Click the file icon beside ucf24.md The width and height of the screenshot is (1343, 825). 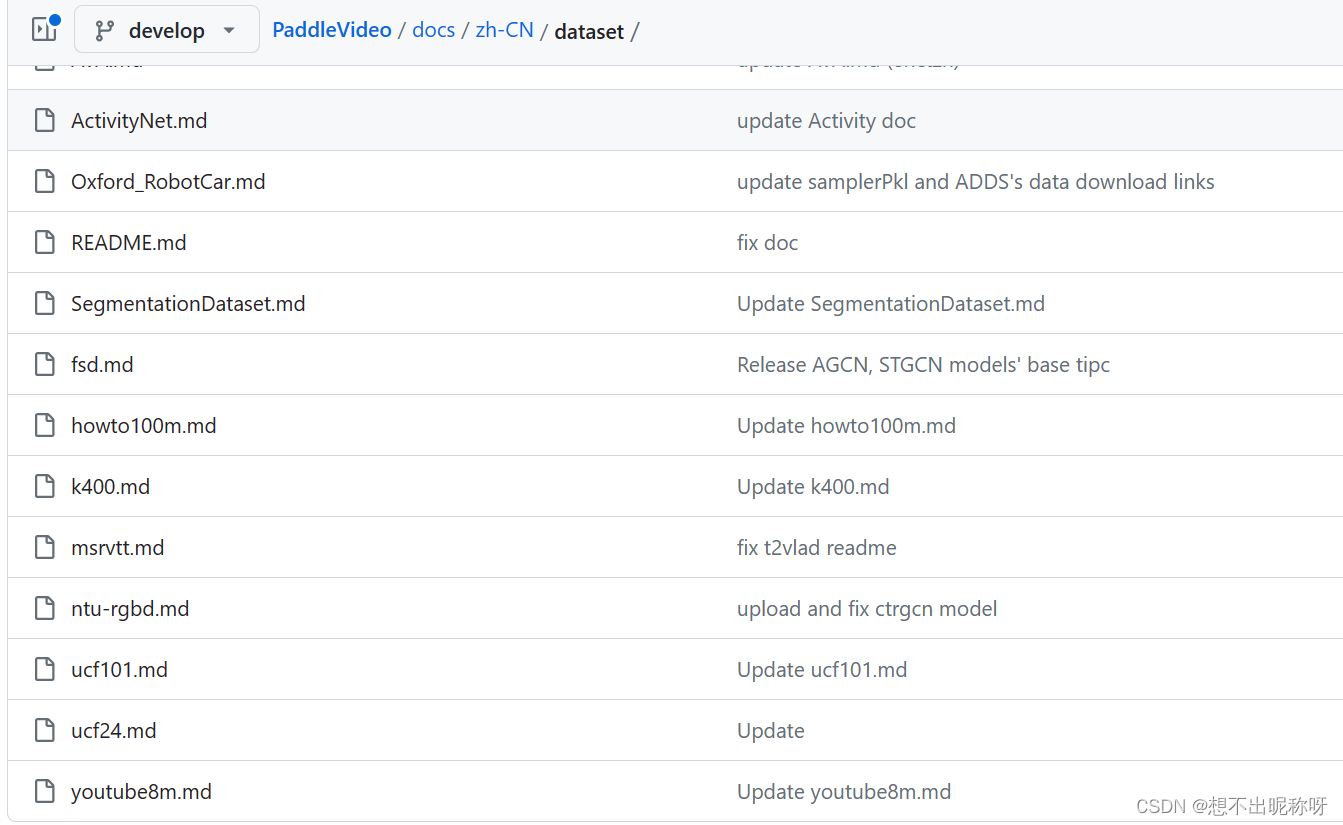45,731
